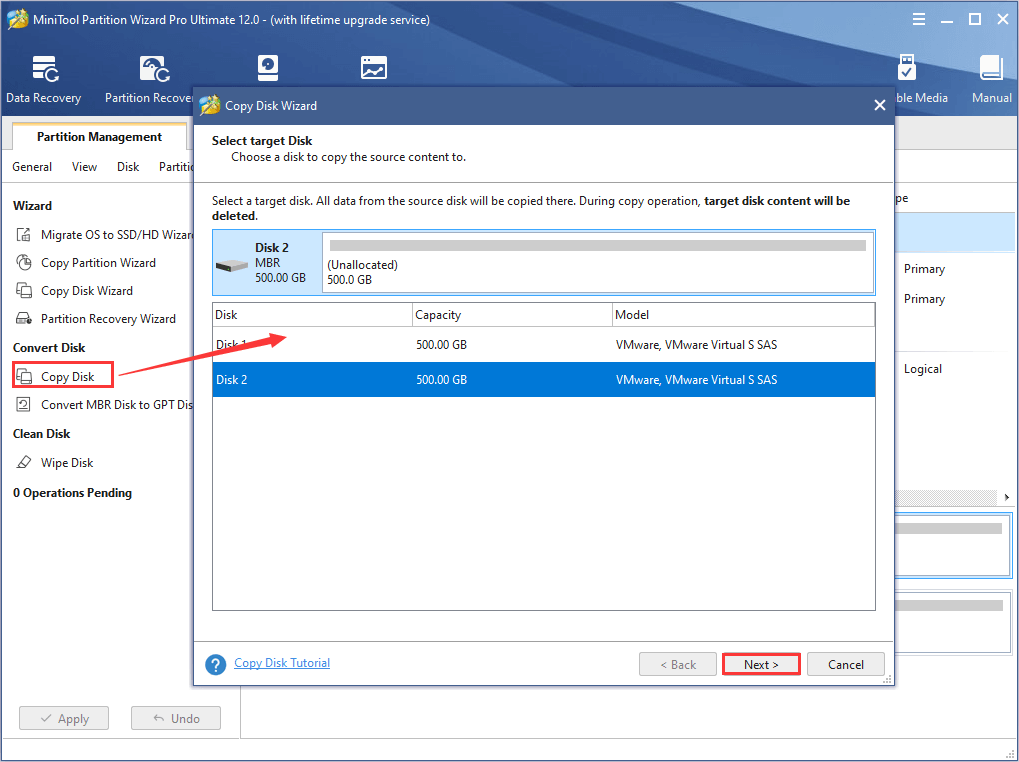Switch to Partition Management tab
Image resolution: width=1019 pixels, height=762 pixels.
click(x=99, y=136)
